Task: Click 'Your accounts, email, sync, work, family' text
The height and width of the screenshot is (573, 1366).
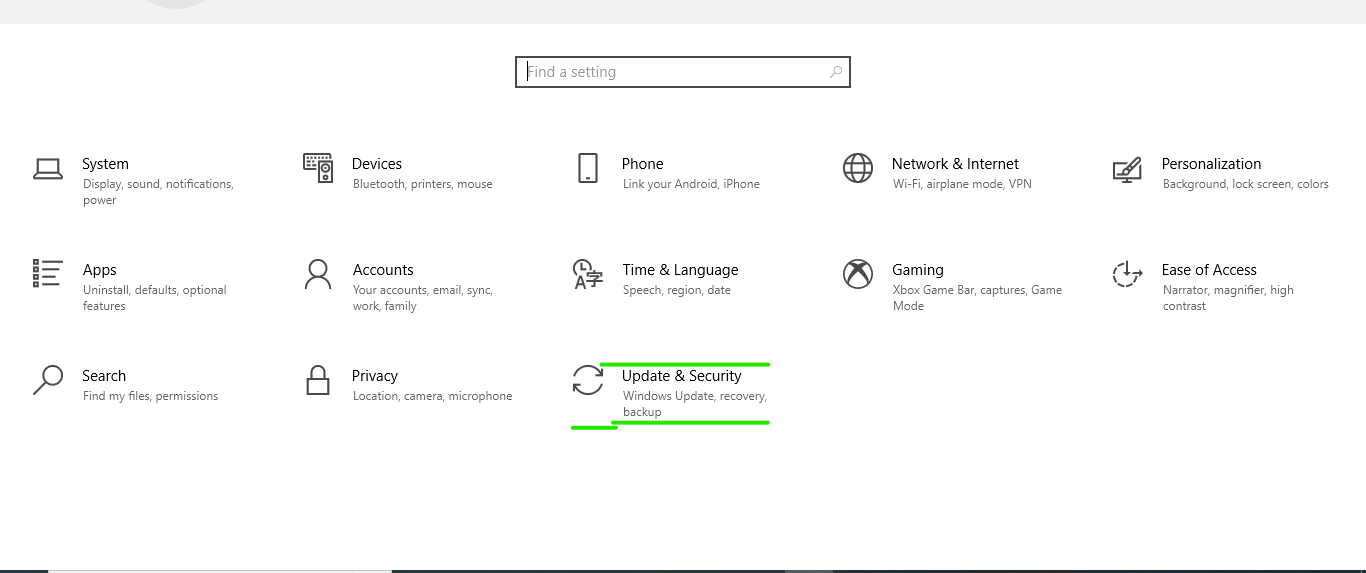Action: point(423,298)
